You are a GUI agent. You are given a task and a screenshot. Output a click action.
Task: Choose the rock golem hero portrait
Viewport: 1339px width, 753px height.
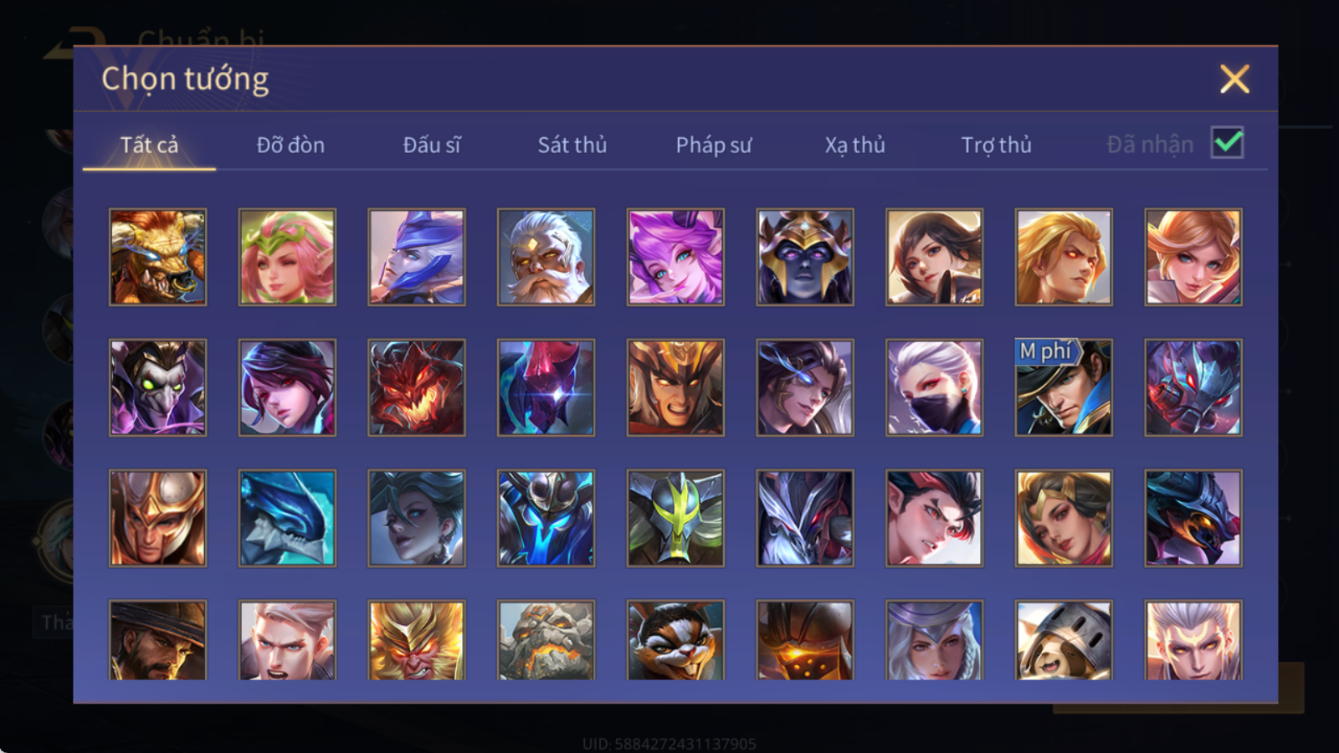tap(546, 640)
